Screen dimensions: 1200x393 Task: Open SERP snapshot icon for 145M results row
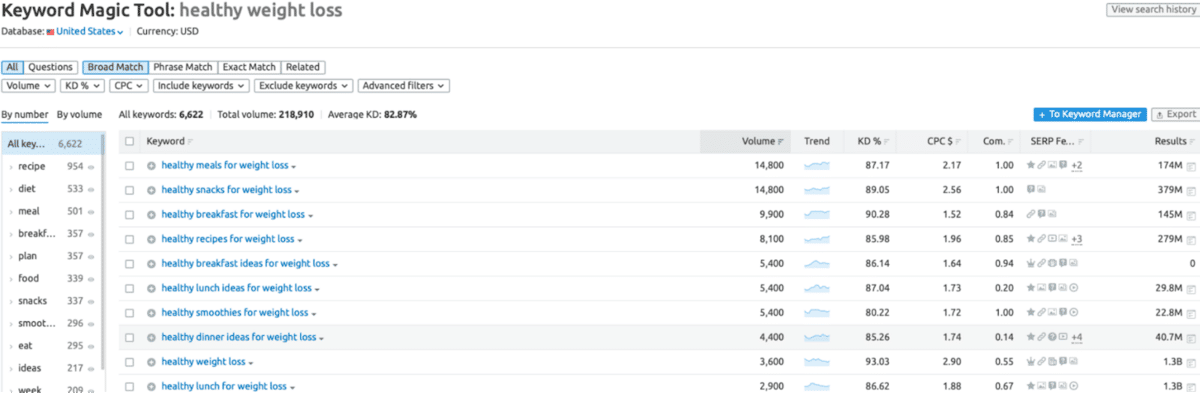1190,215
